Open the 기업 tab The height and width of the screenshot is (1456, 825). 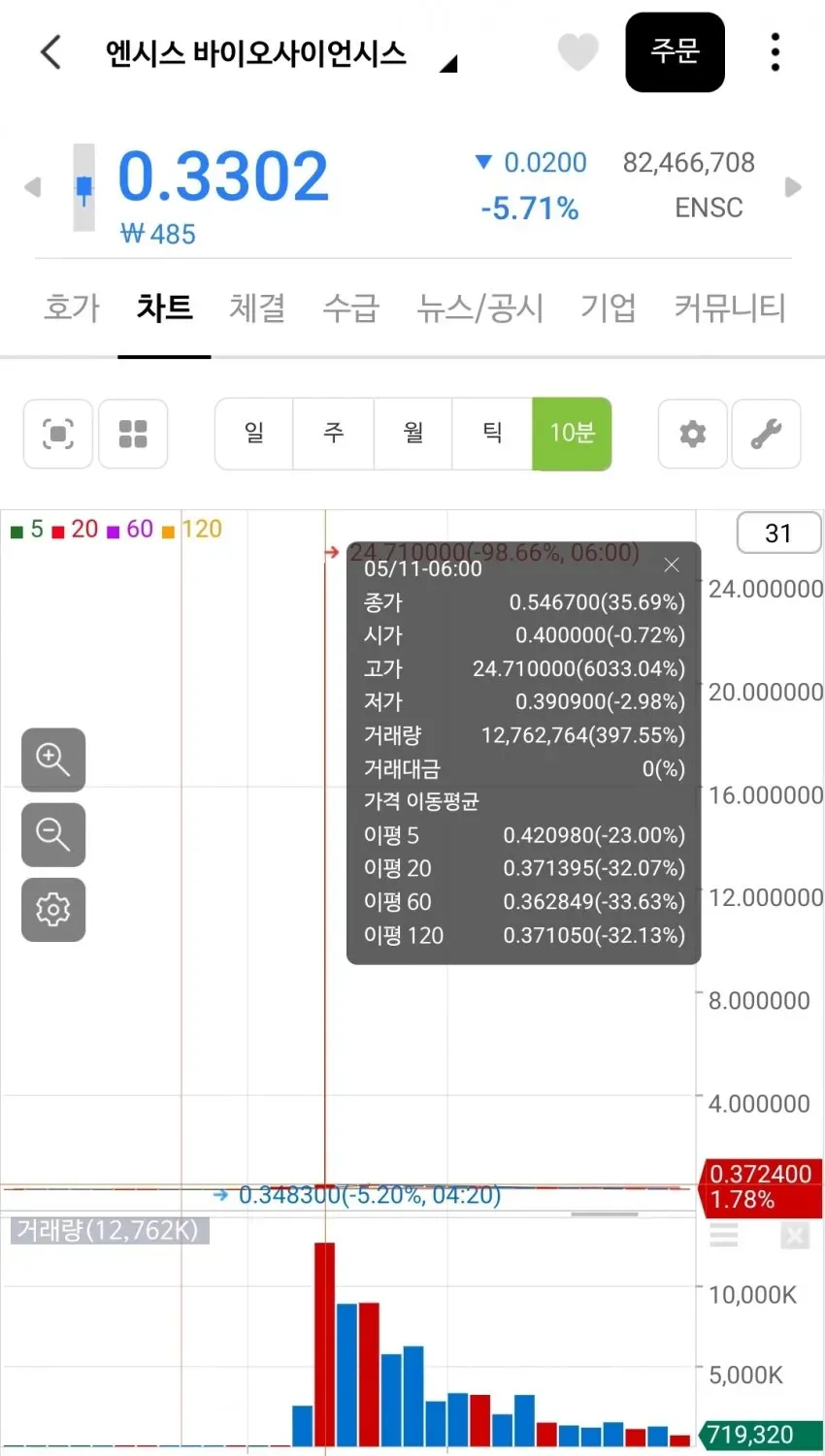point(609,308)
